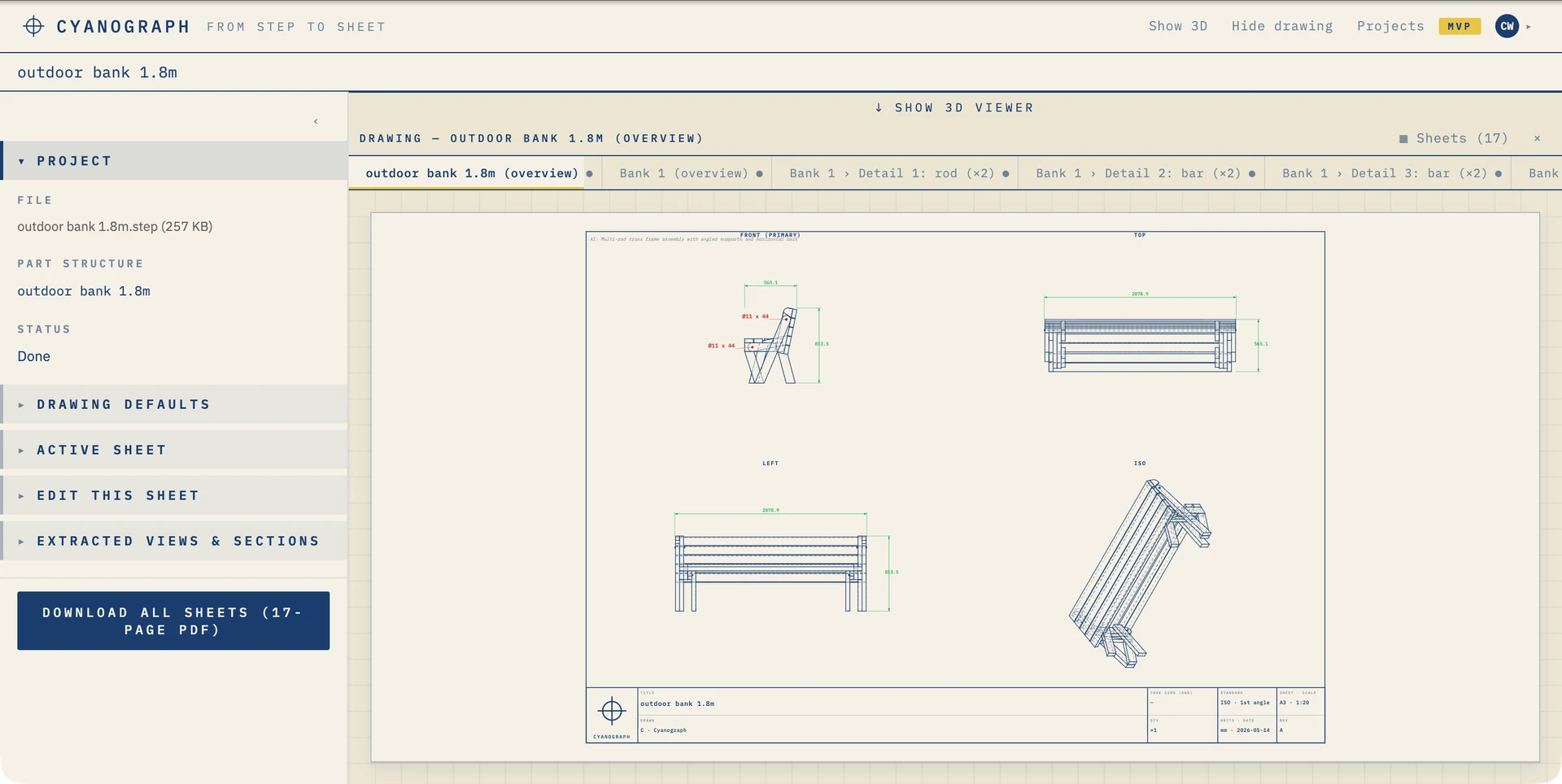Toggle Show 3D in the top bar

coord(1178,26)
